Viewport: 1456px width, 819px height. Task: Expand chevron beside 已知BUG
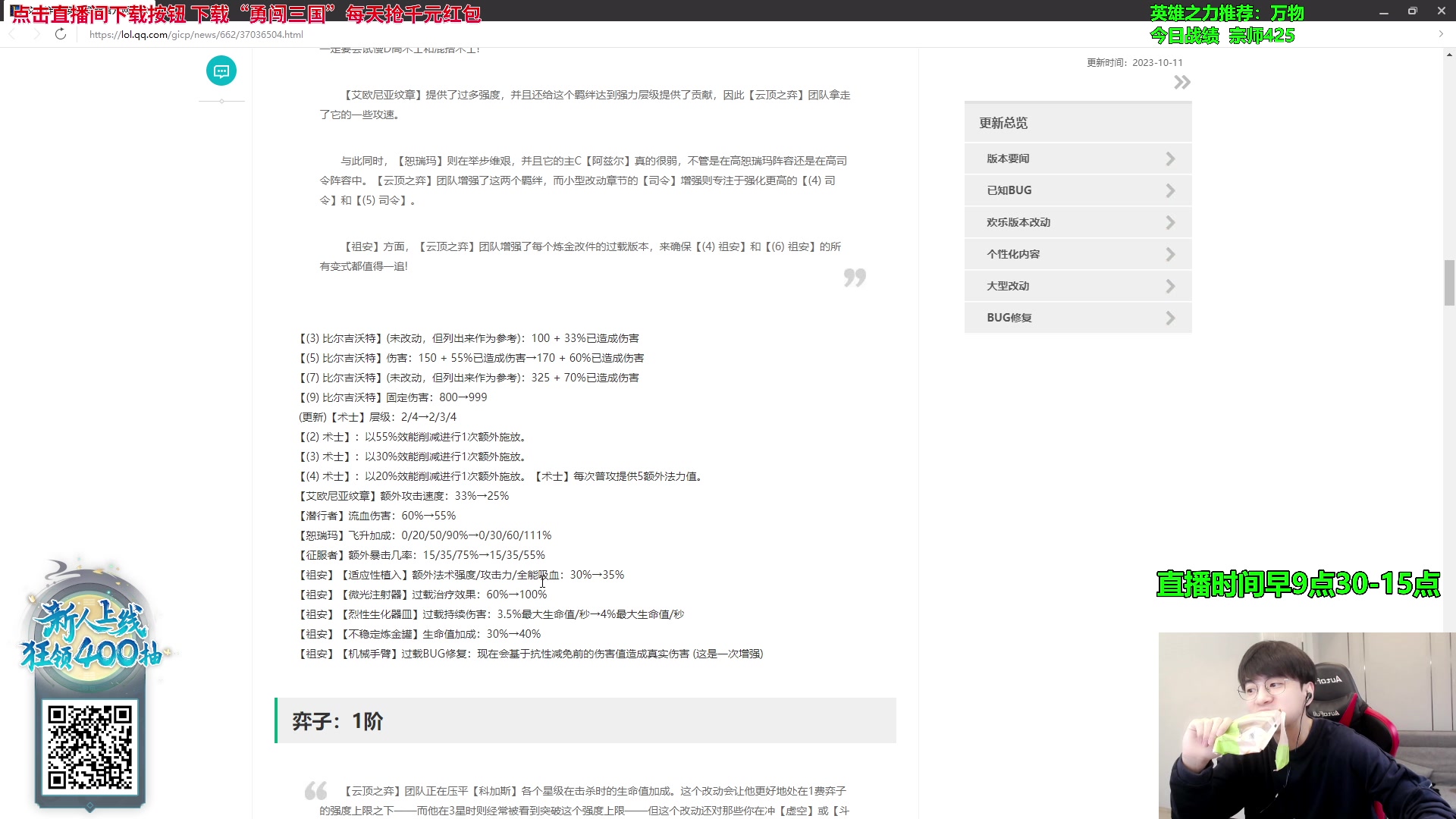[x=1170, y=190]
